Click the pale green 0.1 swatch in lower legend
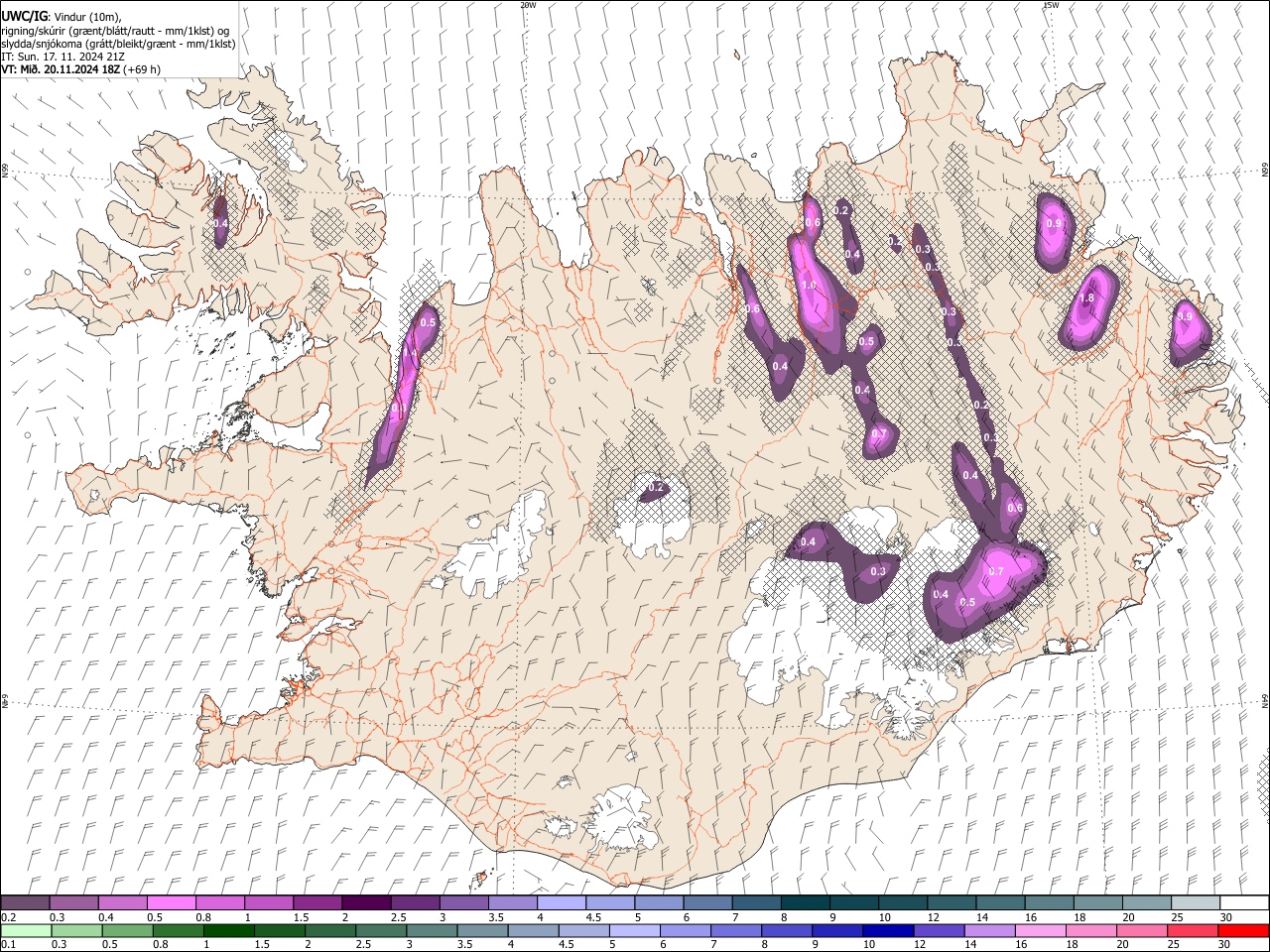 [26, 930]
